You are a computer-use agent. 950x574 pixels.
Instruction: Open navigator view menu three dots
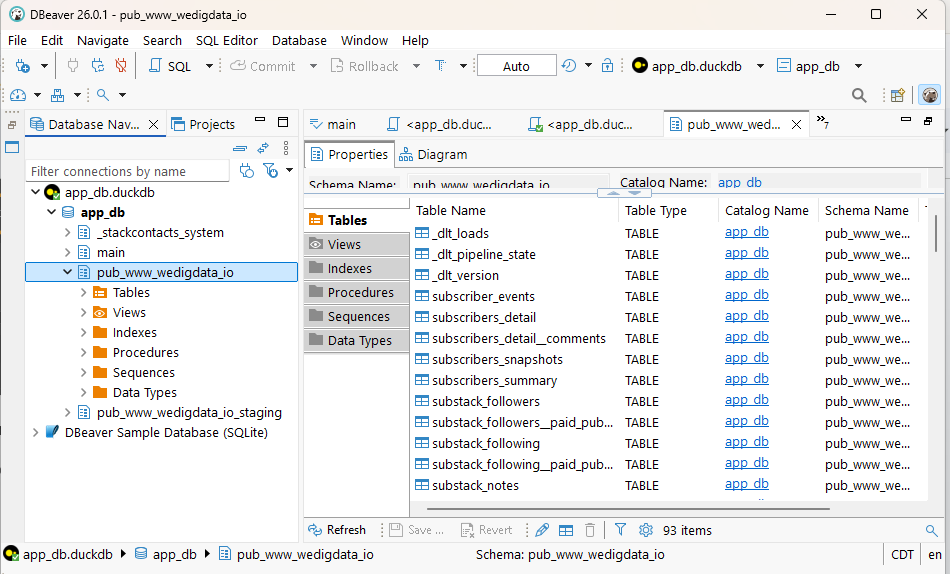pyautogui.click(x=286, y=148)
